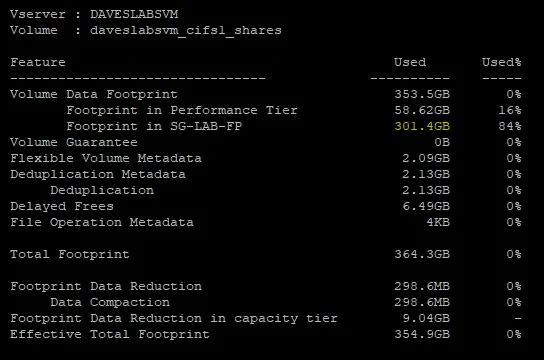Select the Volume Guarantee label
The width and height of the screenshot is (544, 360).
pyautogui.click(x=74, y=142)
